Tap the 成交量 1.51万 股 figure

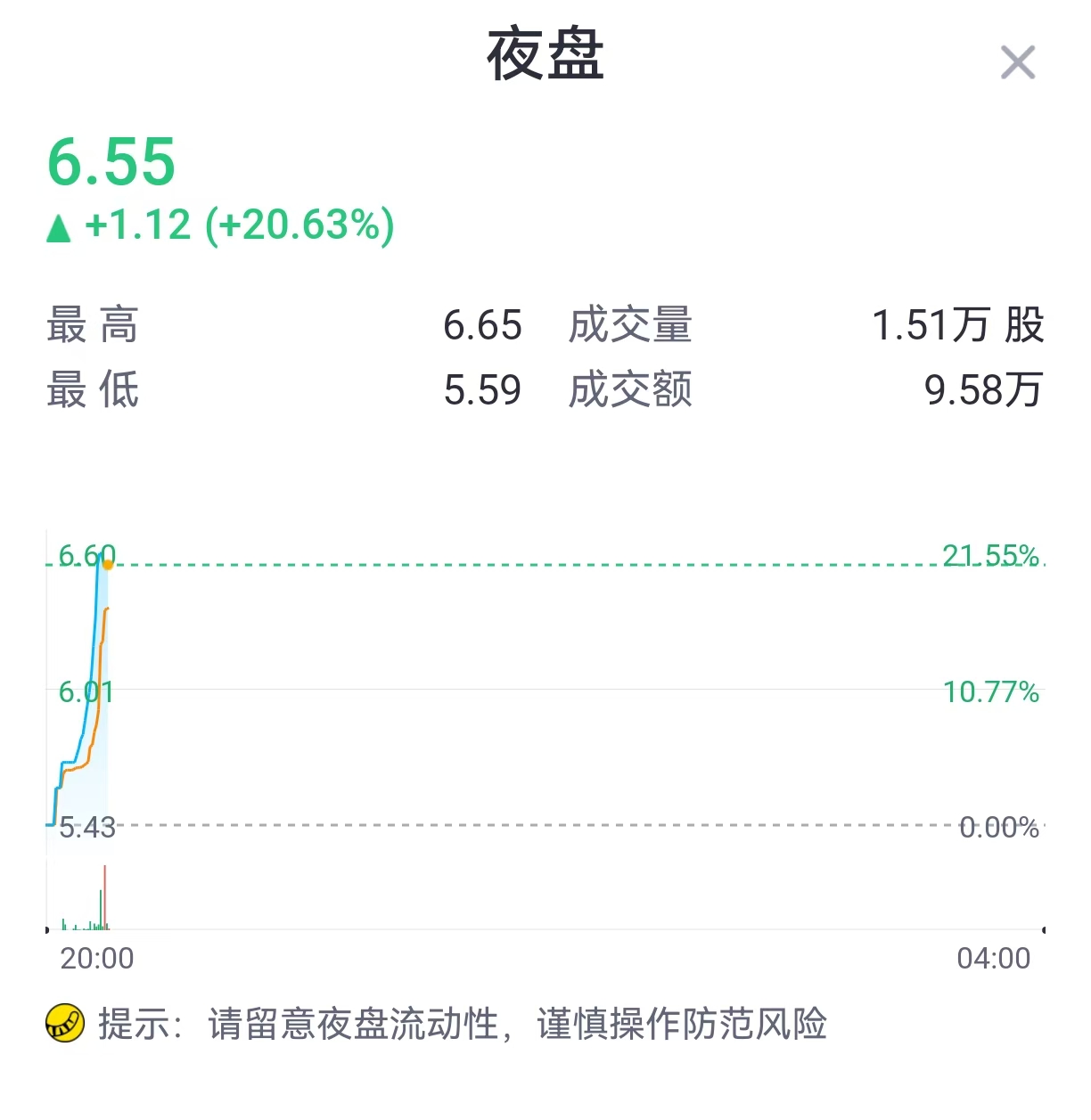[957, 325]
